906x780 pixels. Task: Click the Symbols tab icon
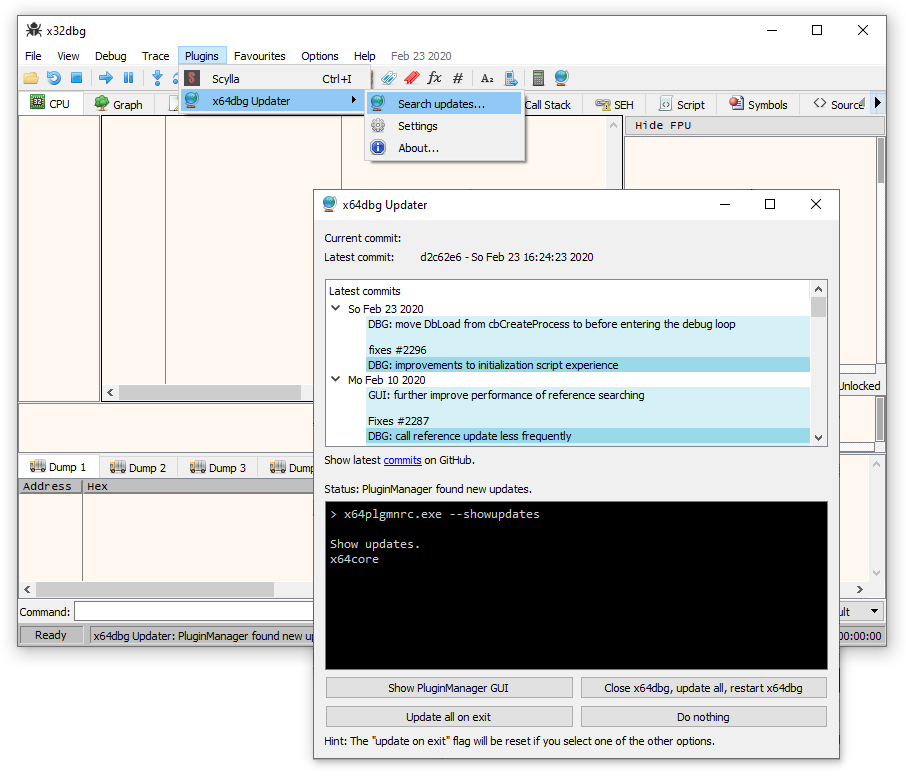pos(736,103)
